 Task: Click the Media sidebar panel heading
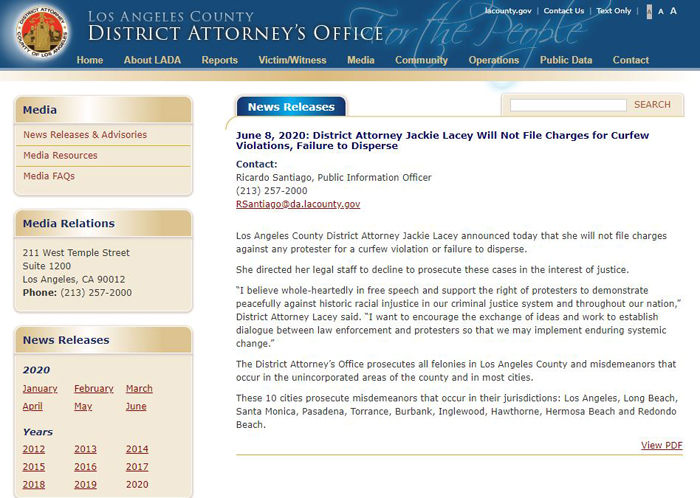coord(40,110)
